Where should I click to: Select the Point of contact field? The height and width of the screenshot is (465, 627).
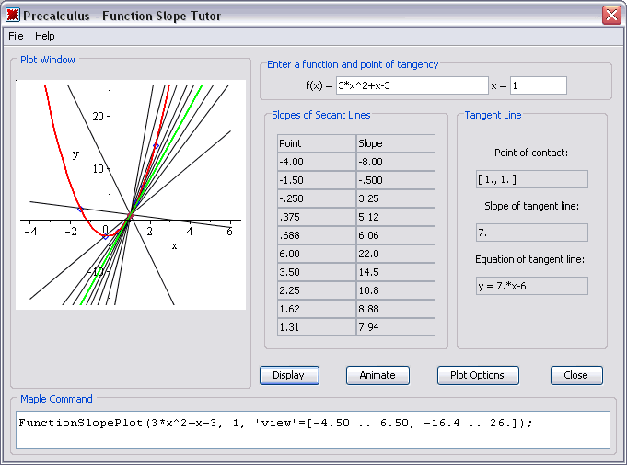pyautogui.click(x=531, y=180)
